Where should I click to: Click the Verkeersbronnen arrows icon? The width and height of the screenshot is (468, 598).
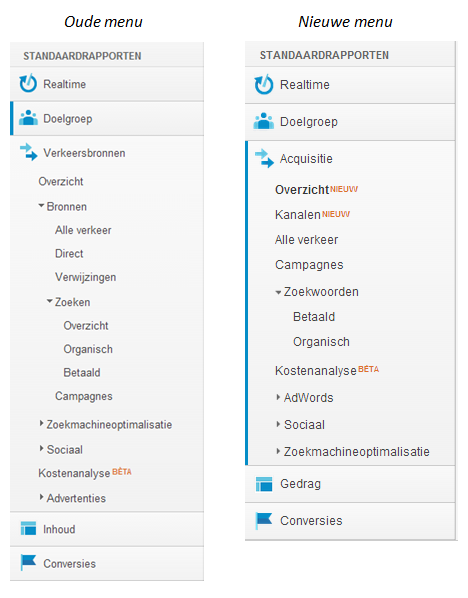[x=29, y=152]
